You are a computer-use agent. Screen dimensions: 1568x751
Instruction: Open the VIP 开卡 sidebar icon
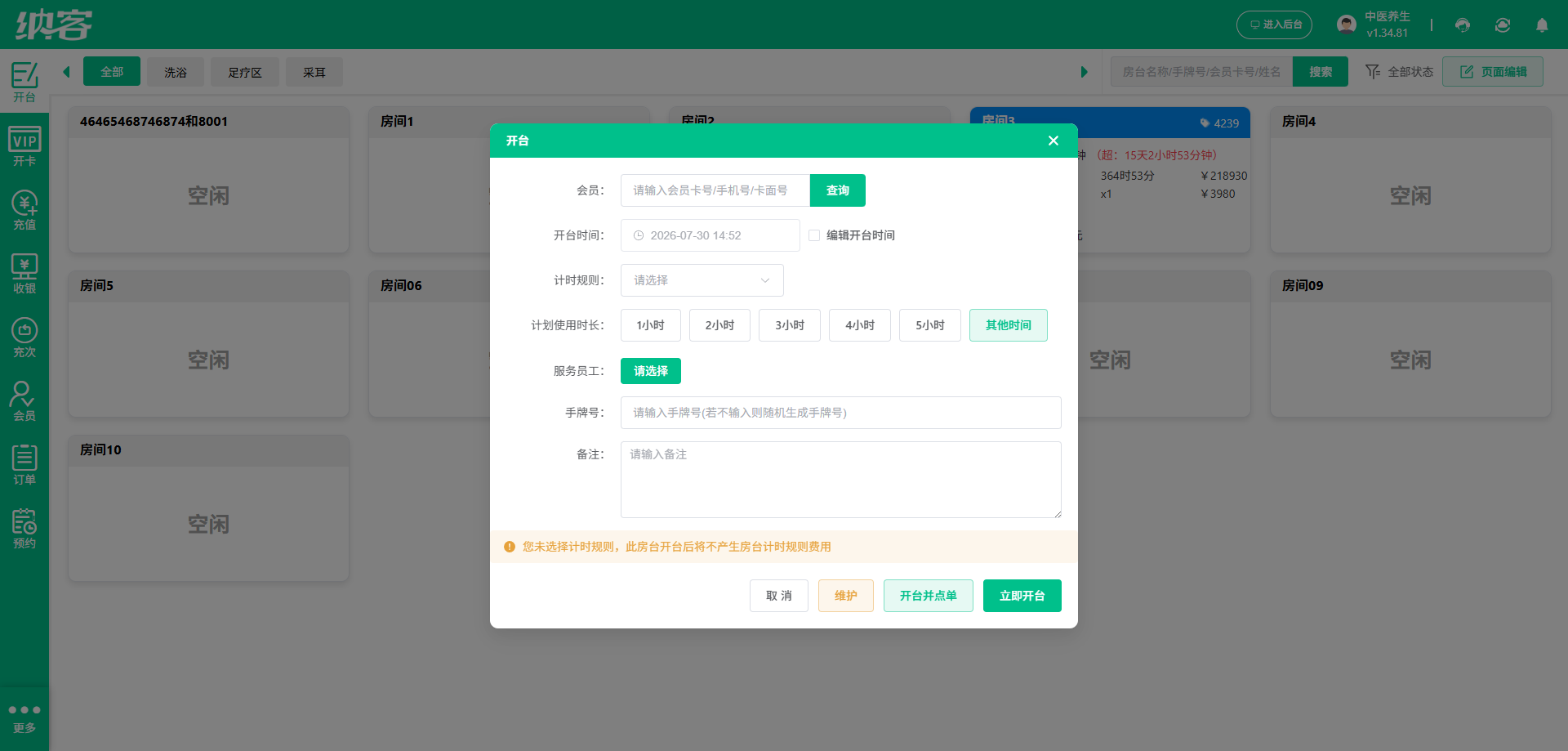coord(24,146)
